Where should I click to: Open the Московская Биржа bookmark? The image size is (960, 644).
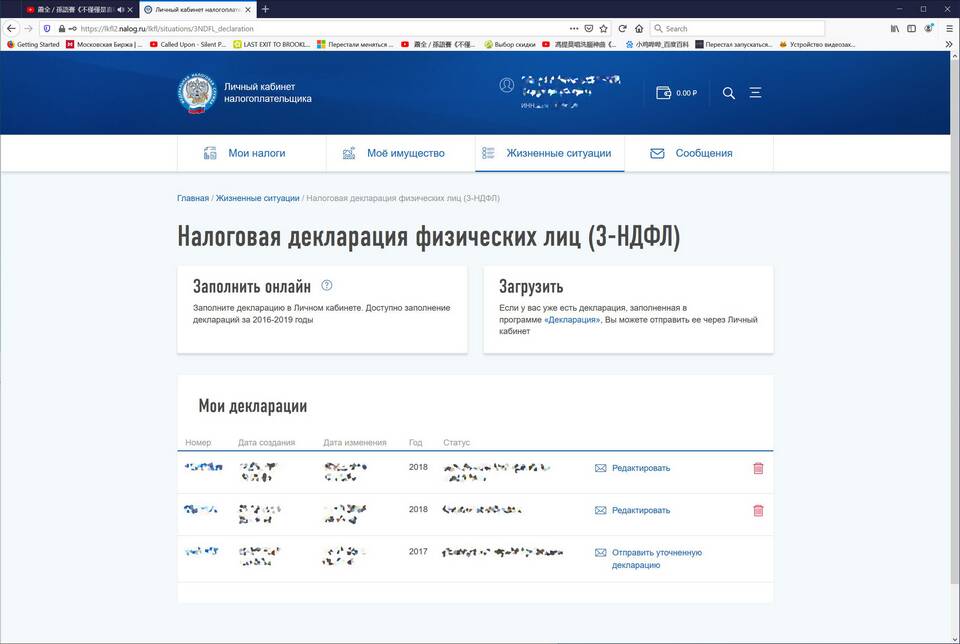click(x=104, y=44)
